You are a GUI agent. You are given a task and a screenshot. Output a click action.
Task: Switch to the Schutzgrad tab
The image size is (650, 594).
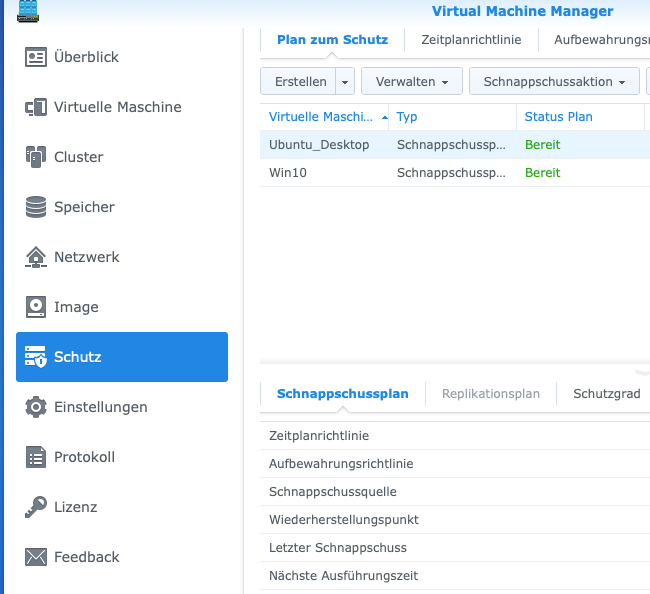point(606,394)
